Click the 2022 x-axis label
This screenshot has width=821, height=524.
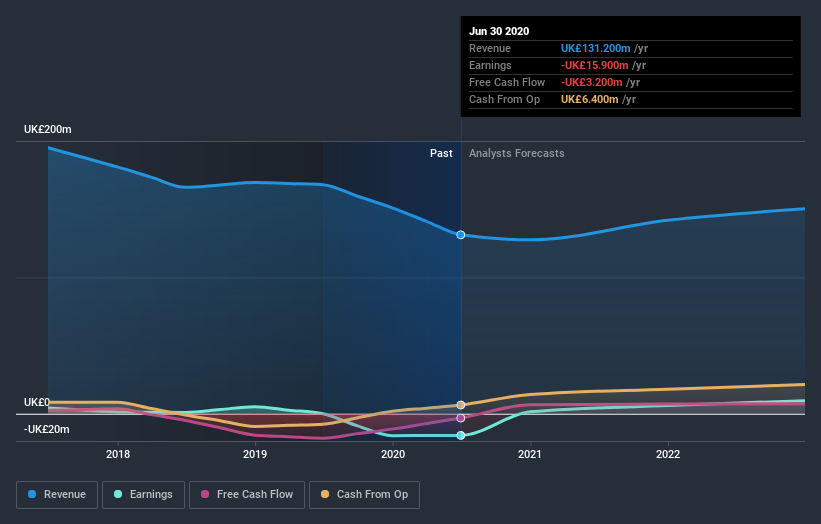(x=668, y=454)
